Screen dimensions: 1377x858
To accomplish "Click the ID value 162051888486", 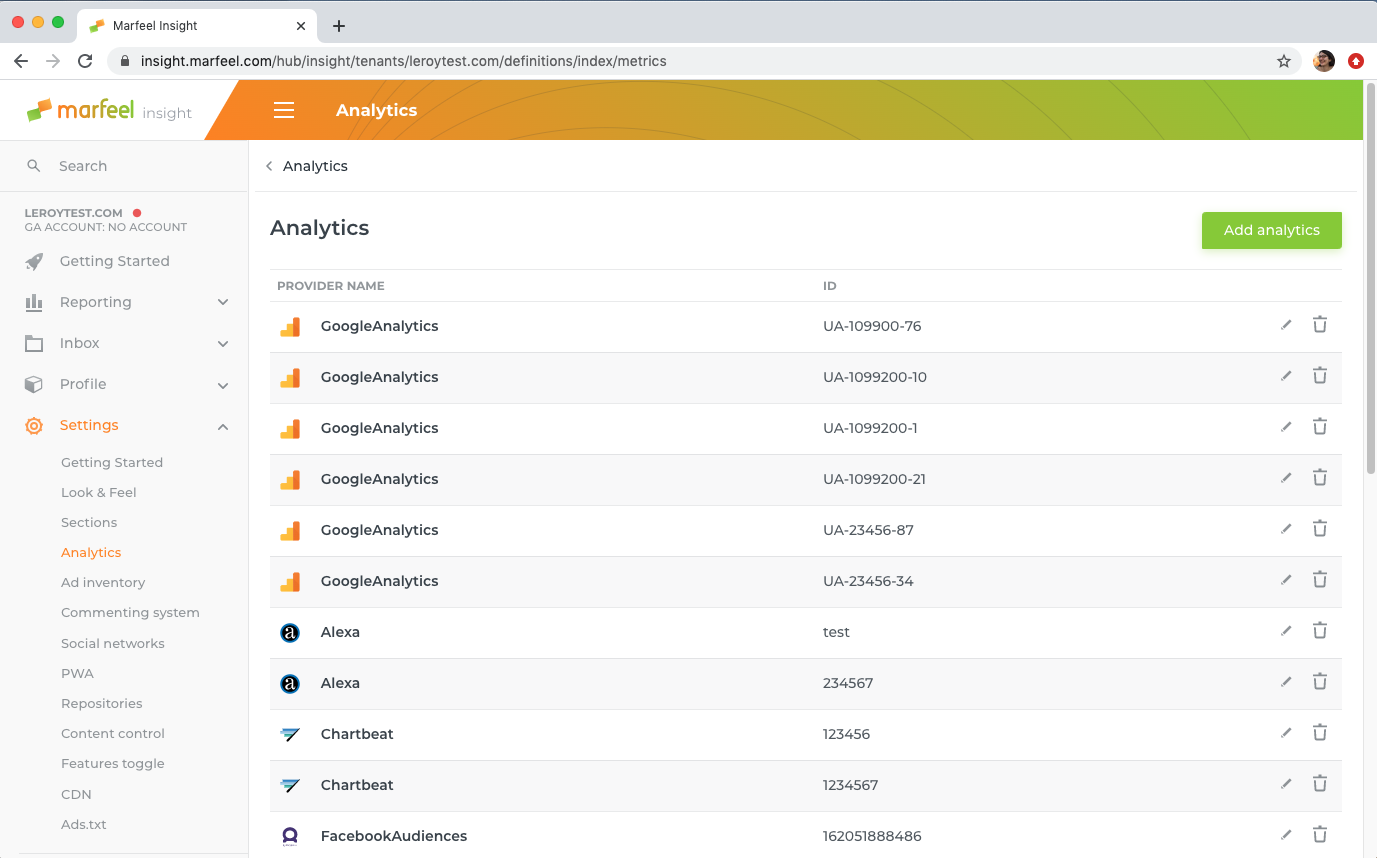I will coord(872,836).
